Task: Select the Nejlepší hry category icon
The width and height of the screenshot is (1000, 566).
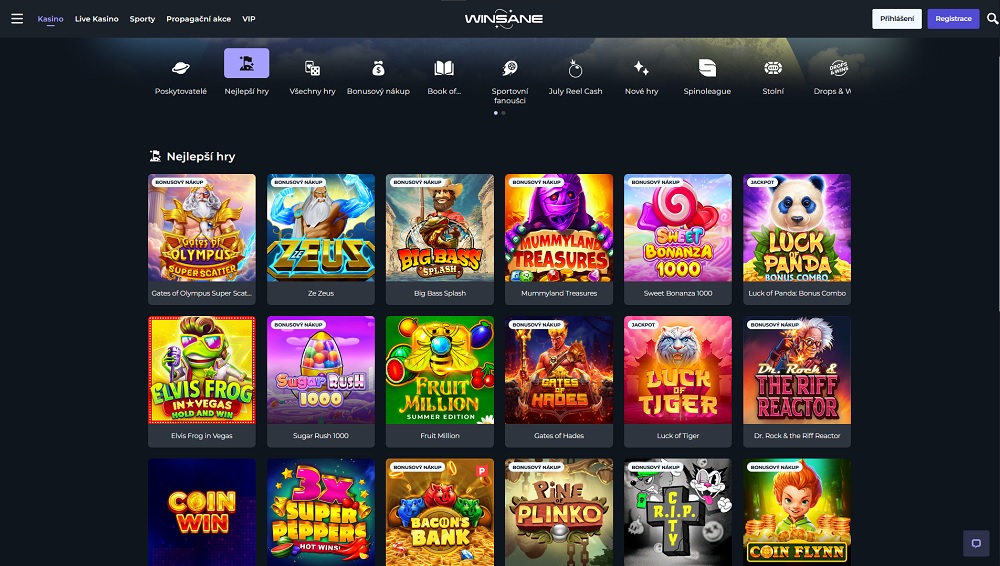Action: 246,63
